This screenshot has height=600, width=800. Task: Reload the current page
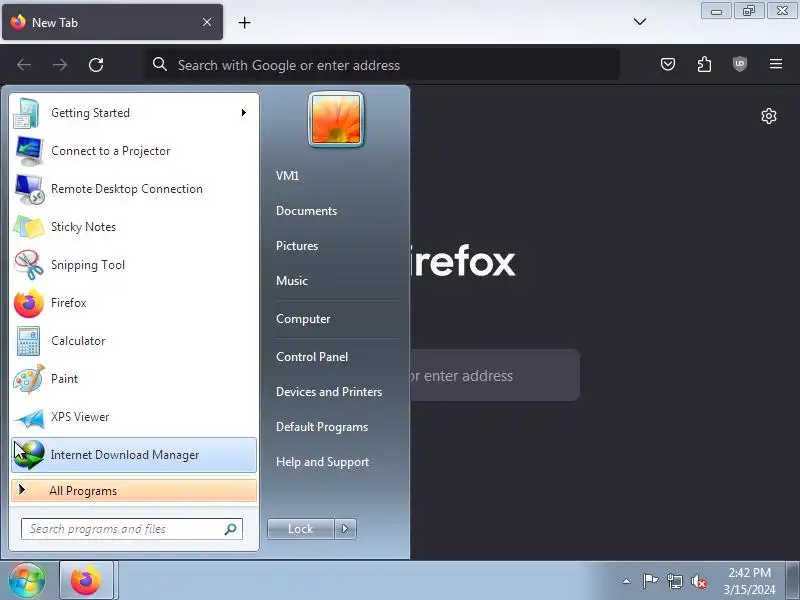(x=96, y=65)
